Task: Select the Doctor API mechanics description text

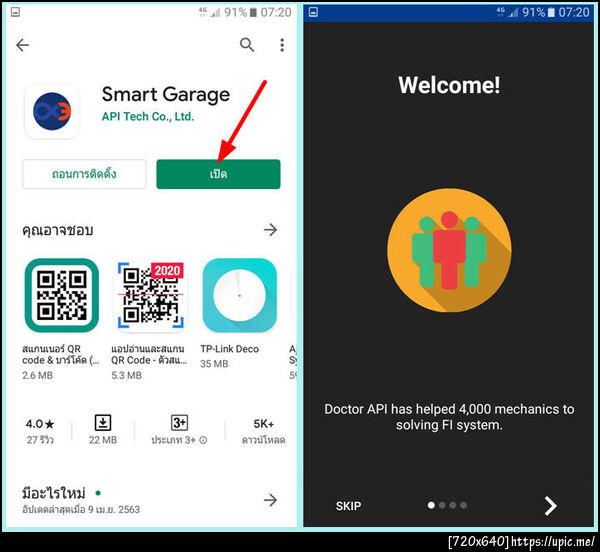Action: coord(449,417)
